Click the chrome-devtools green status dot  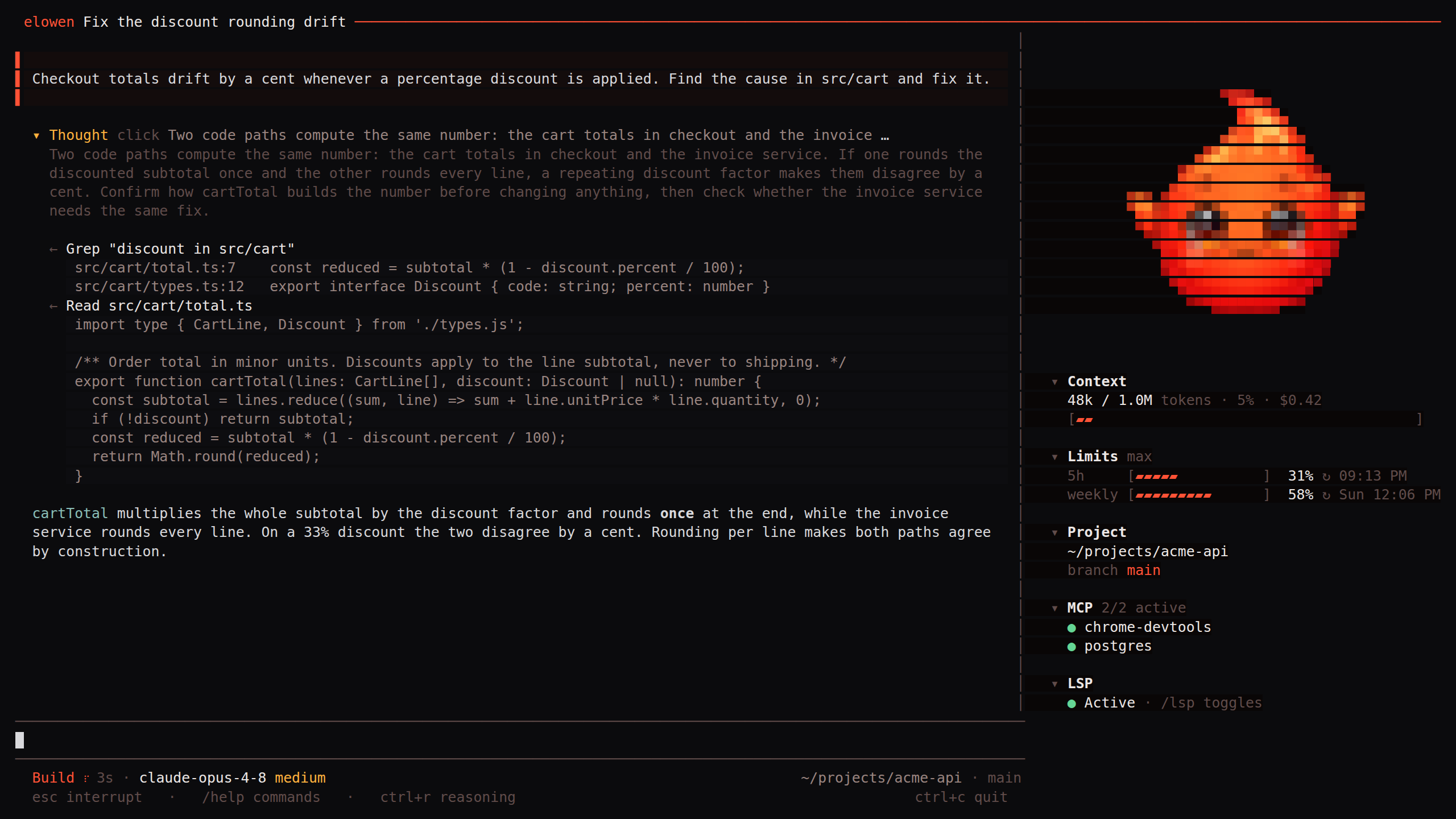pos(1072,628)
